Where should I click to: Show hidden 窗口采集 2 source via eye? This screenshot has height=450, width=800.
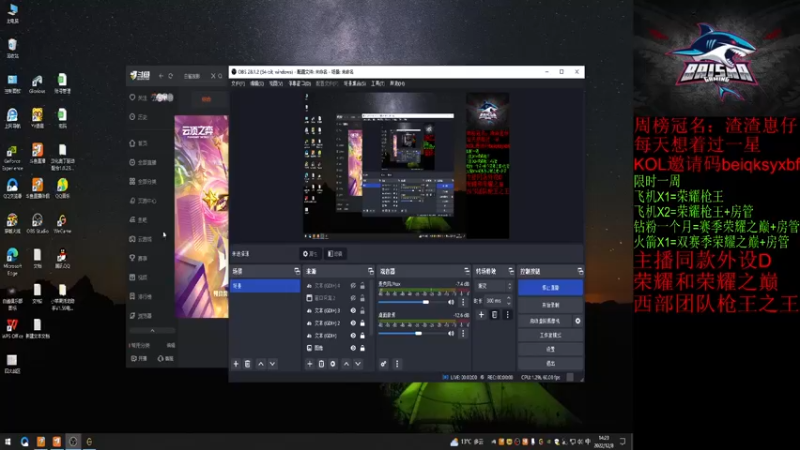(x=353, y=298)
